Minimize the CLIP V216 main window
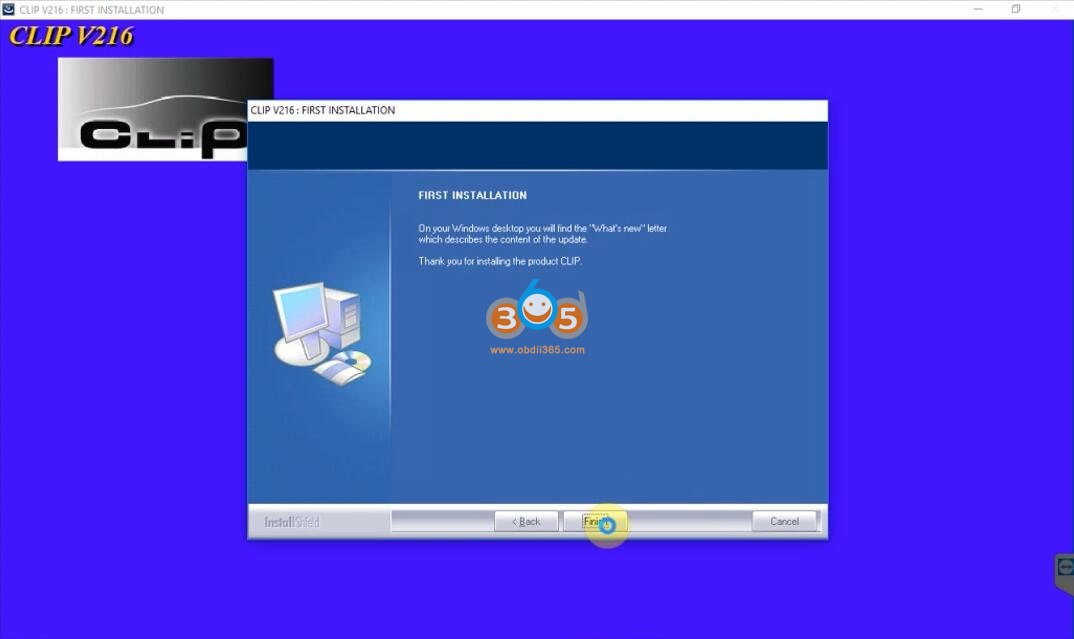Screen dimensions: 1074x639 point(978,9)
